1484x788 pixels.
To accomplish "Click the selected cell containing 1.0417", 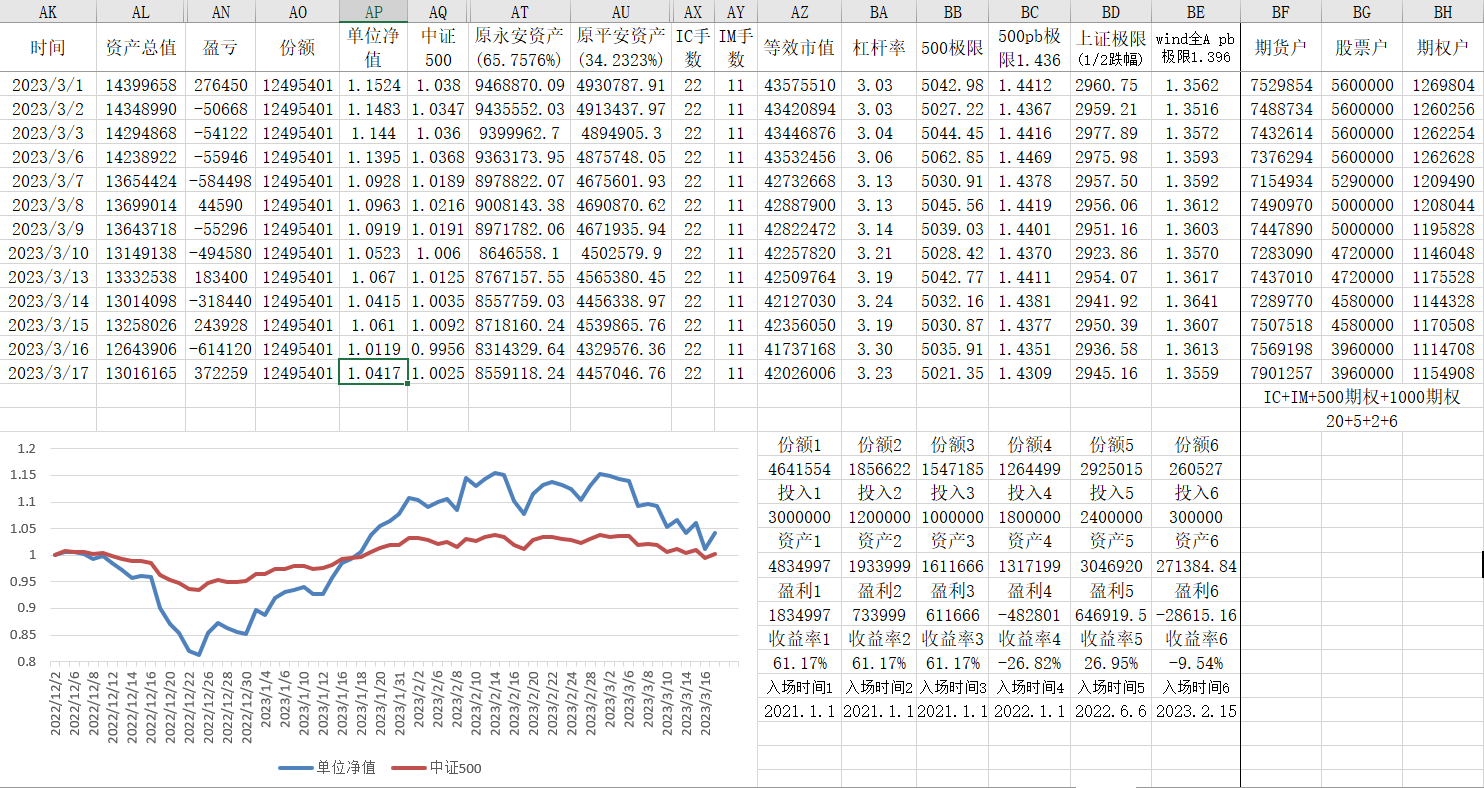I will click(x=373, y=372).
